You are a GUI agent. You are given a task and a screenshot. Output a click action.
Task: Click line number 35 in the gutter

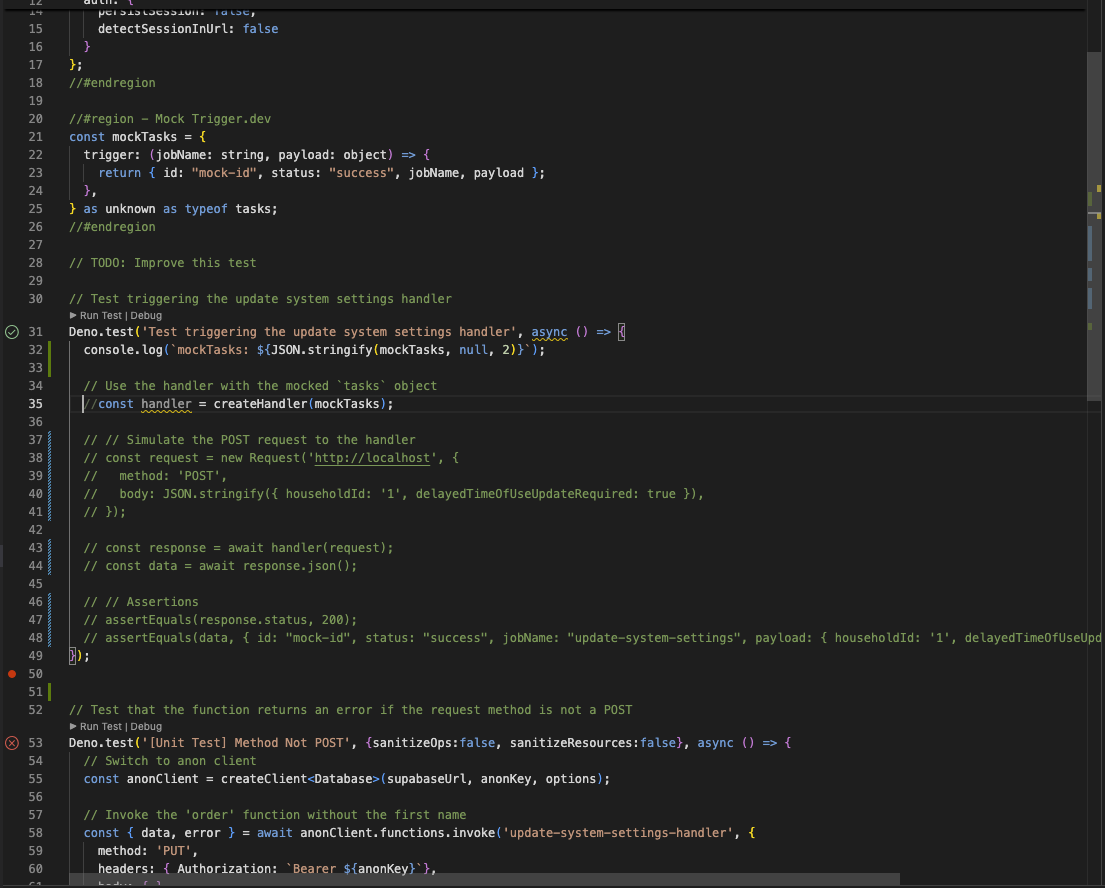[35, 404]
